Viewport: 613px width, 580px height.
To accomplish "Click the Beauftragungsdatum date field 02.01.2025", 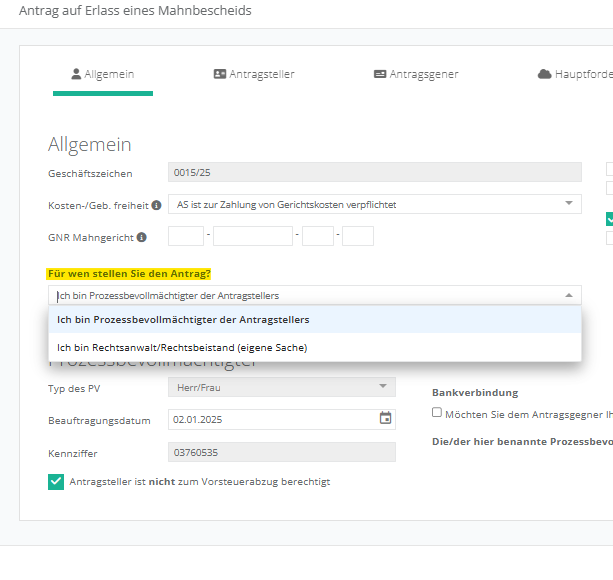I will click(270, 419).
